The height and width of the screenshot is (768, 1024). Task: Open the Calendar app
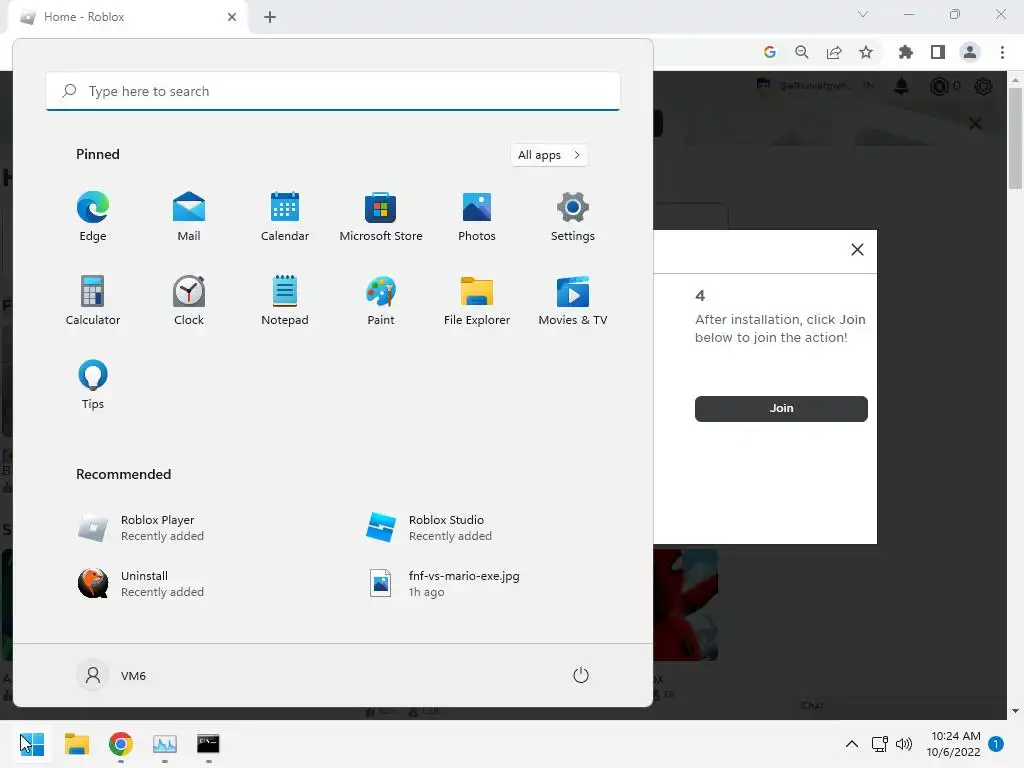(285, 217)
